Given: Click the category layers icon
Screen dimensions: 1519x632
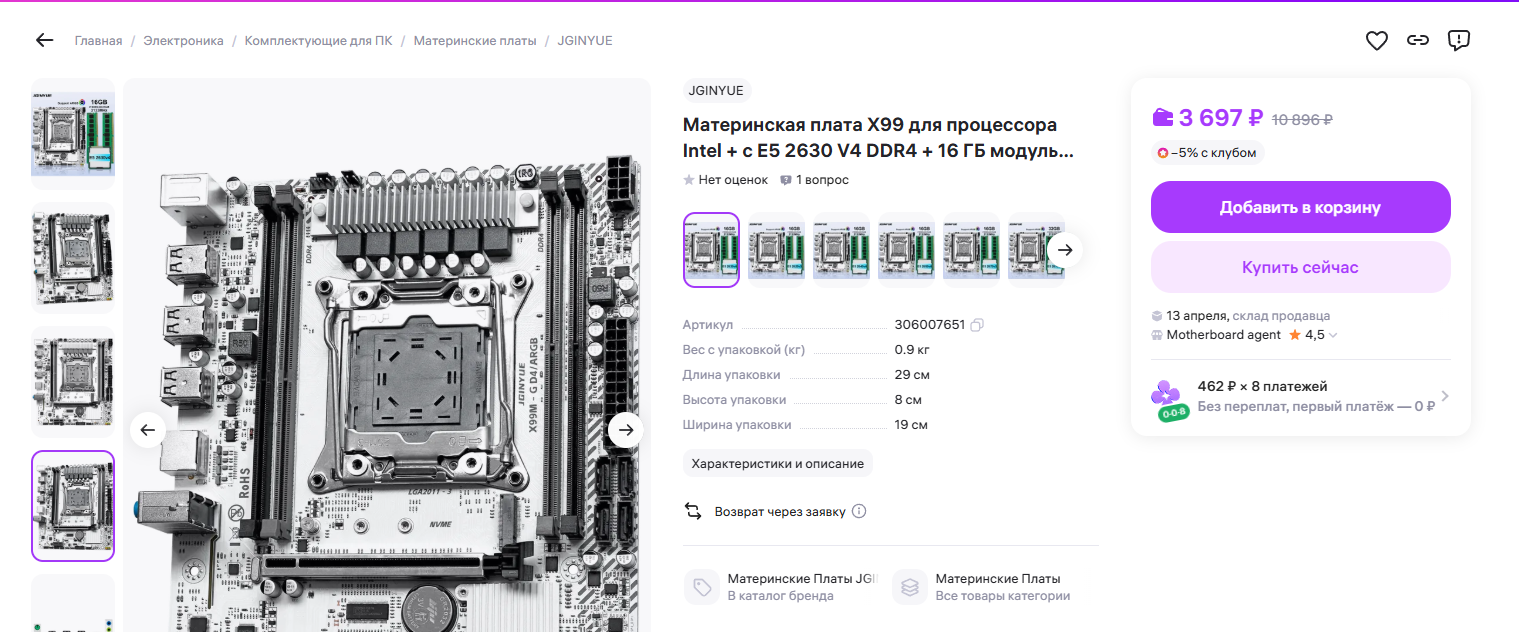Looking at the screenshot, I should (910, 587).
